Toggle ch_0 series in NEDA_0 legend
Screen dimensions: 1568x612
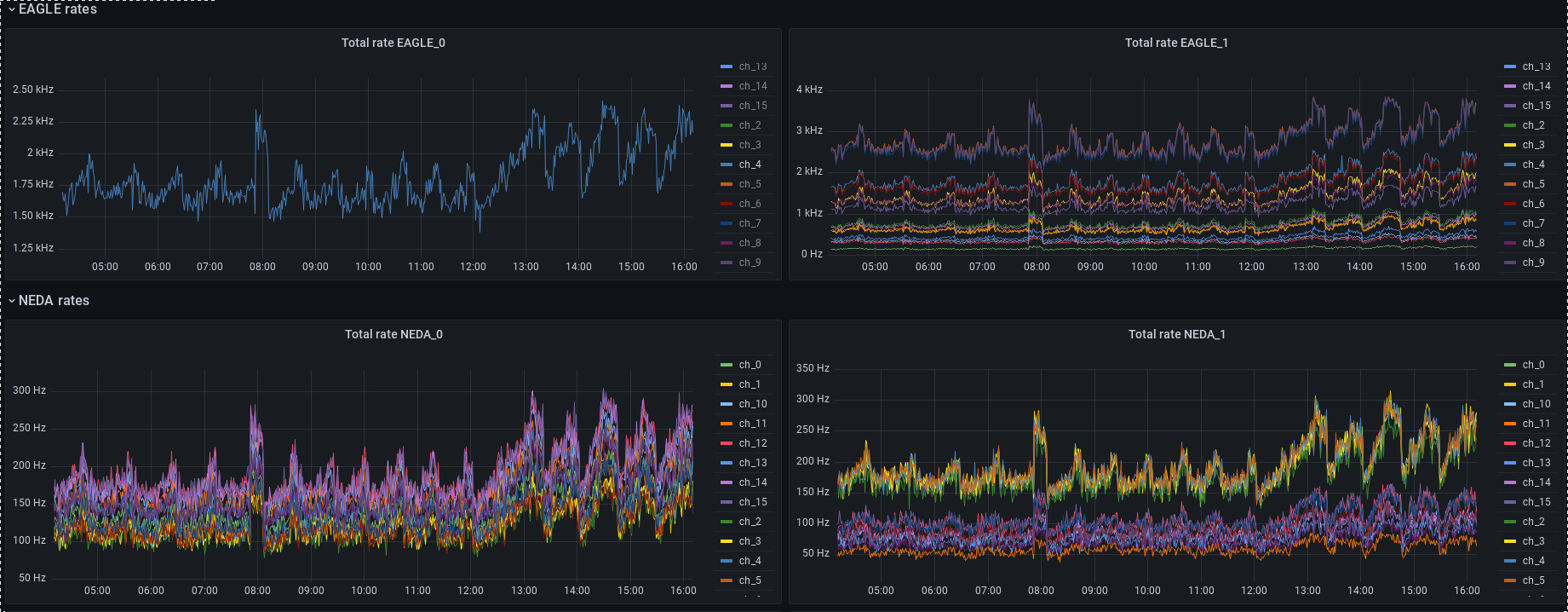(750, 365)
